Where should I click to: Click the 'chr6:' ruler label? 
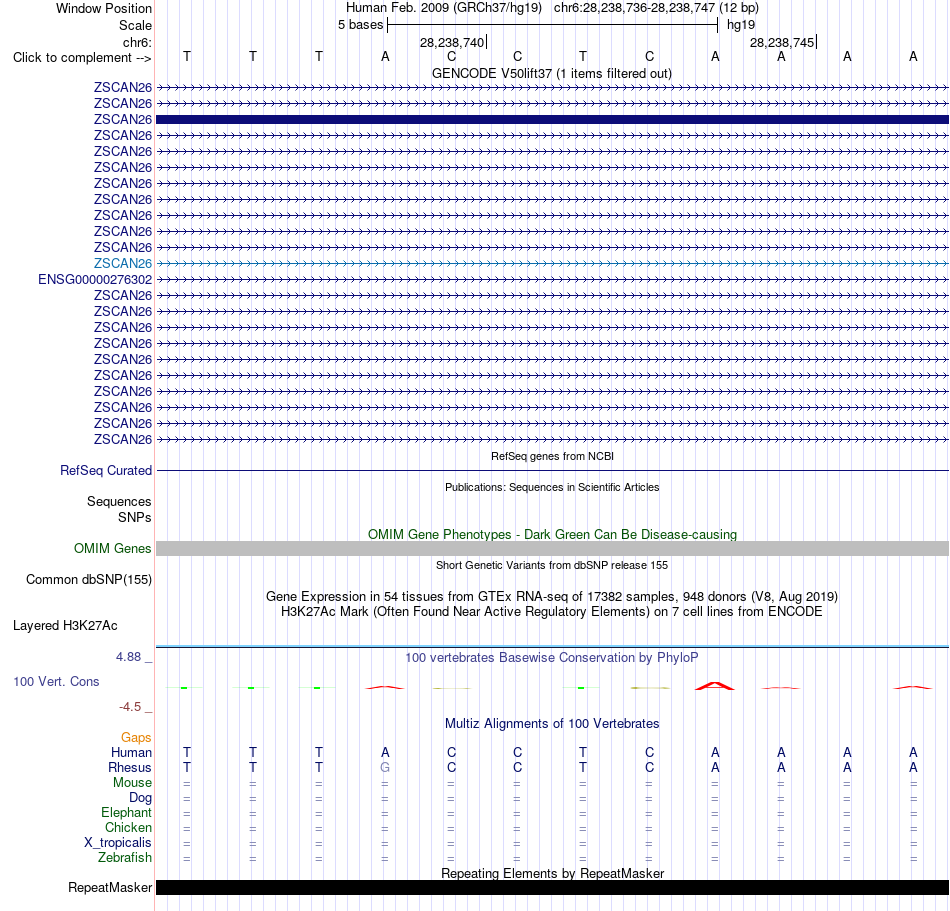click(x=137, y=42)
